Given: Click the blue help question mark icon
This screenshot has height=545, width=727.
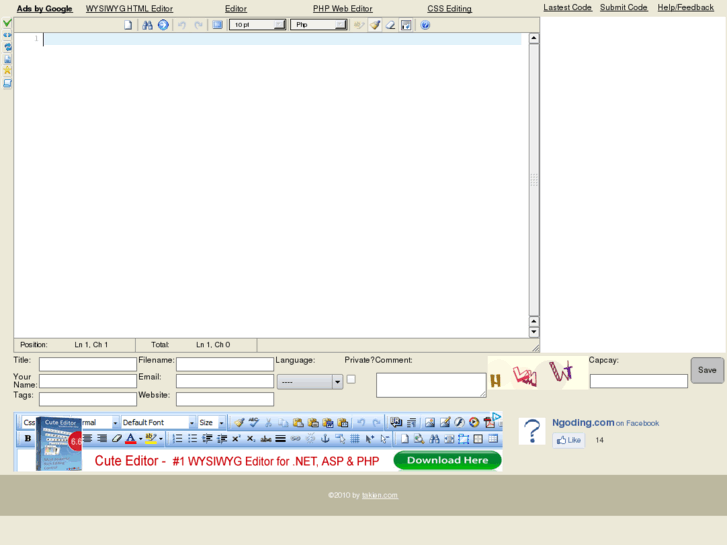Looking at the screenshot, I should coord(425,25).
